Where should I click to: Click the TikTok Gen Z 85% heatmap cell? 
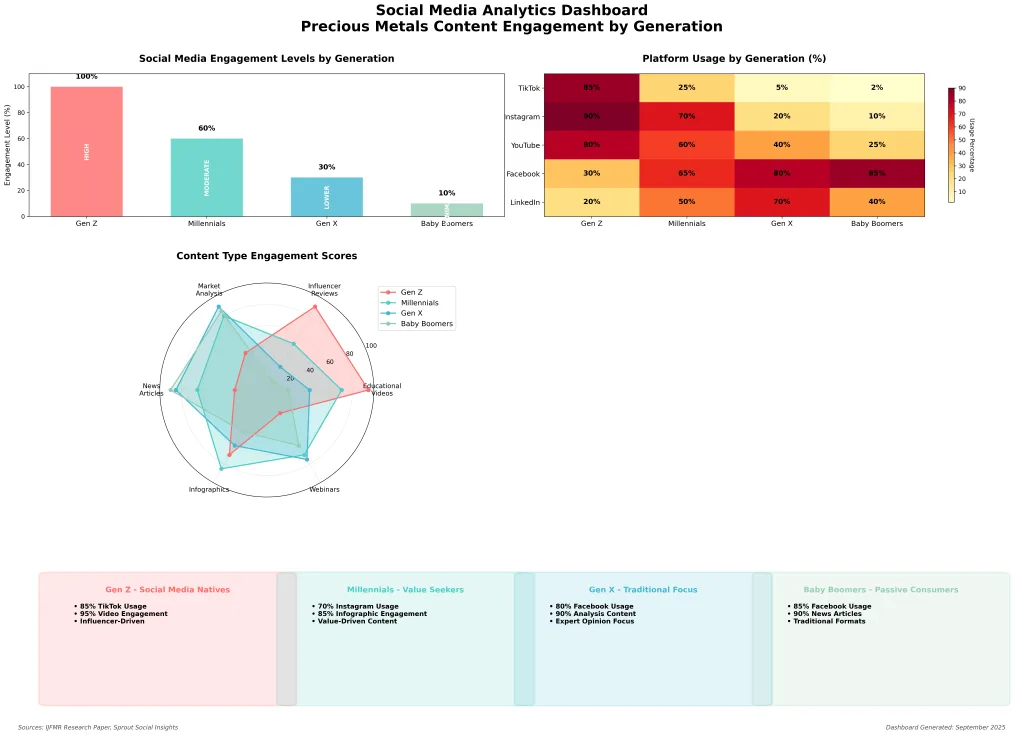(592, 88)
